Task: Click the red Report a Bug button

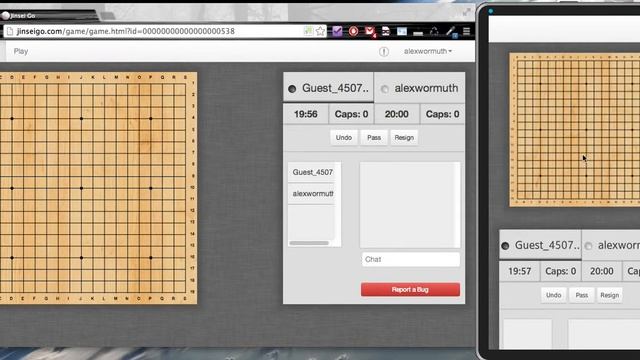Action: pos(410,289)
